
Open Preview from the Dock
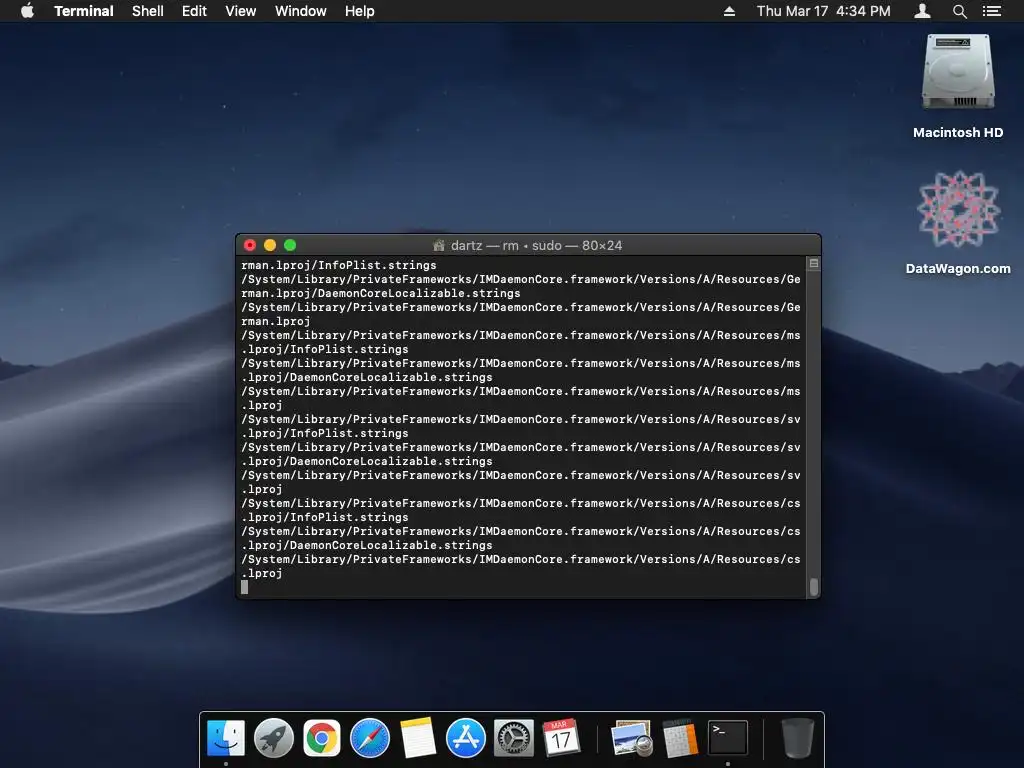(x=632, y=738)
